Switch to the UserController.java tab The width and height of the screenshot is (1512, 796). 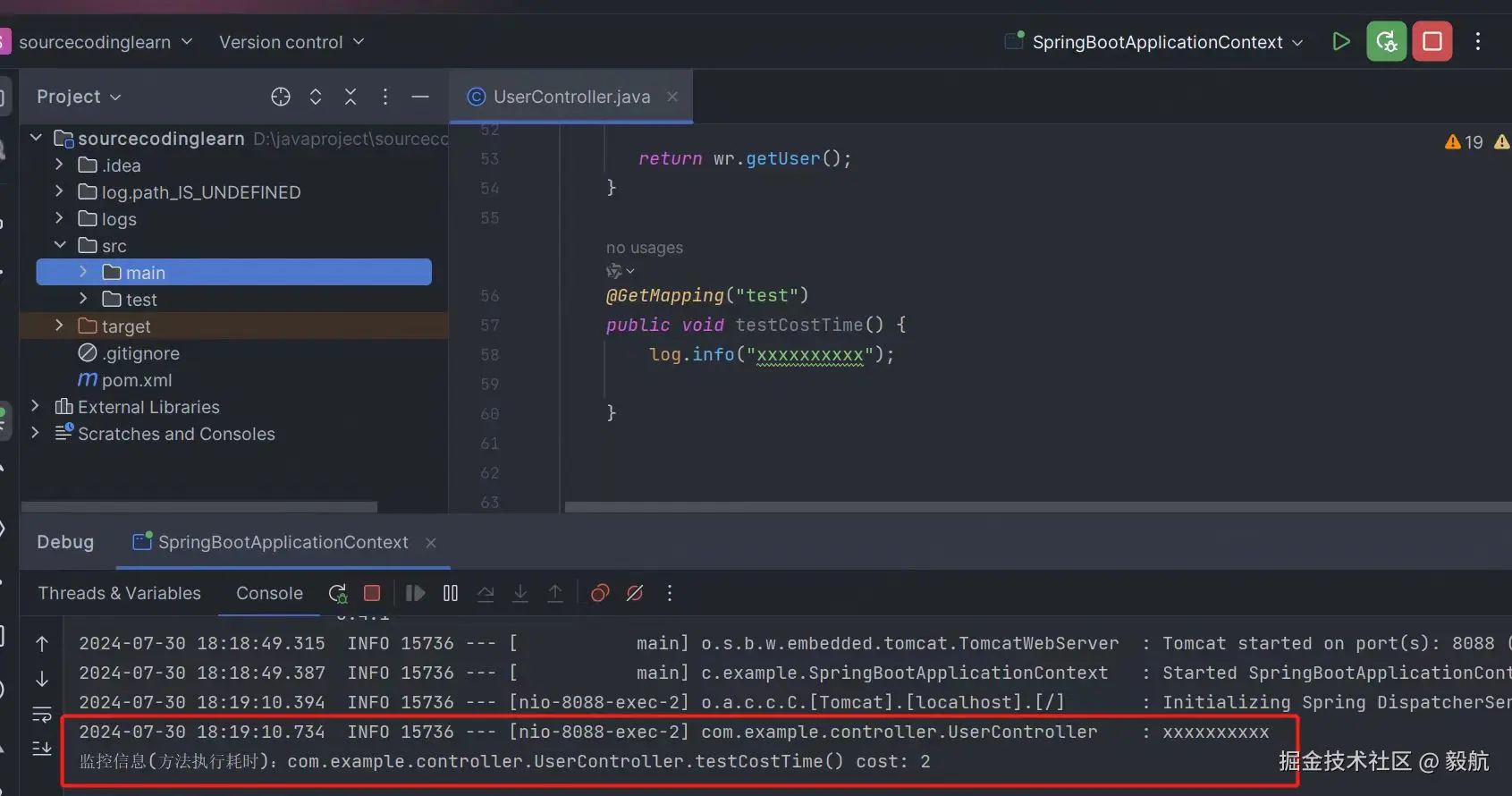tap(570, 97)
